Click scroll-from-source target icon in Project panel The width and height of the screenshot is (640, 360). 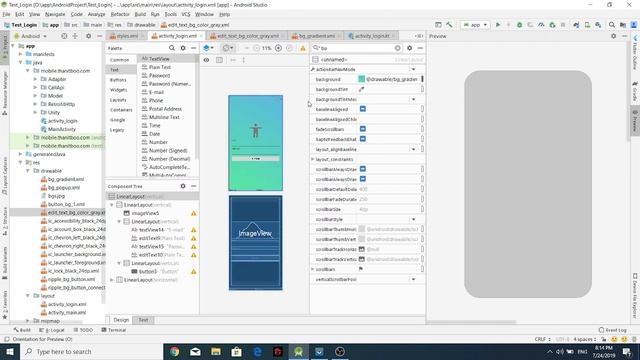tap(64, 36)
